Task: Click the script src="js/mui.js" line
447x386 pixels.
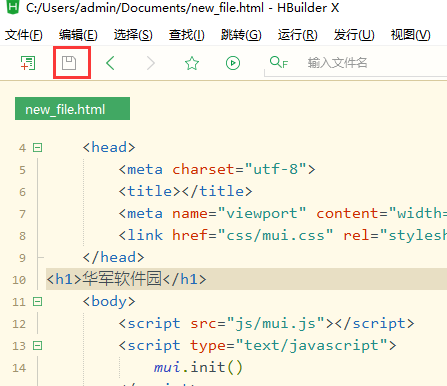Action: pos(266,323)
